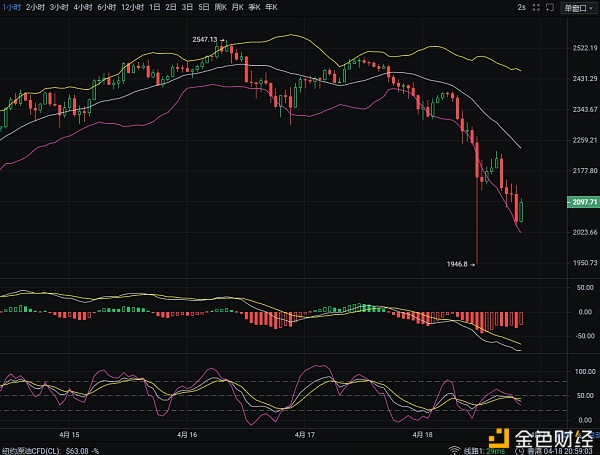Switch to the 6小时 timeframe
This screenshot has height=455, width=600.
[107, 7]
